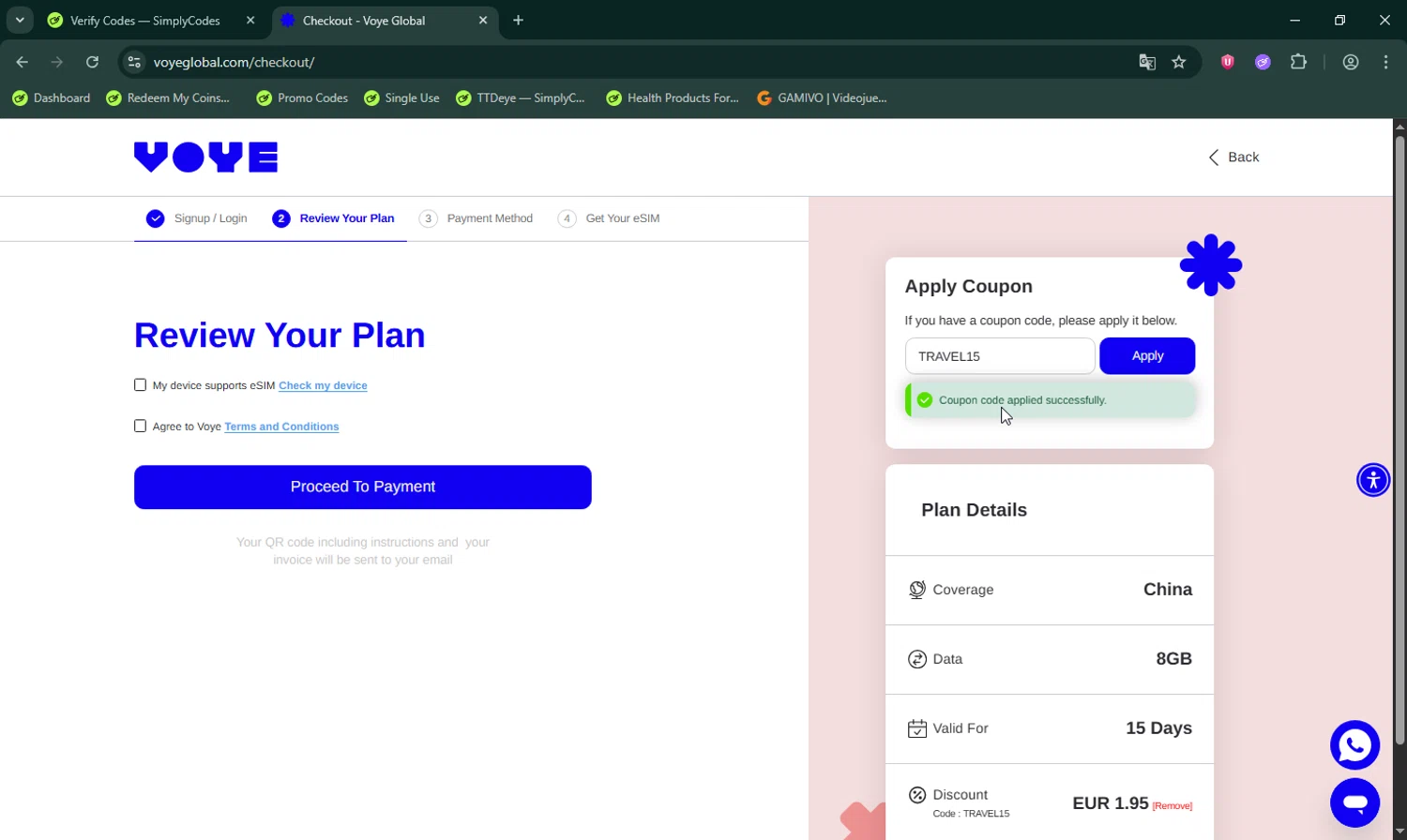Remove the TRAVEL15 discount
The height and width of the screenshot is (840, 1407).
pos(1172,806)
